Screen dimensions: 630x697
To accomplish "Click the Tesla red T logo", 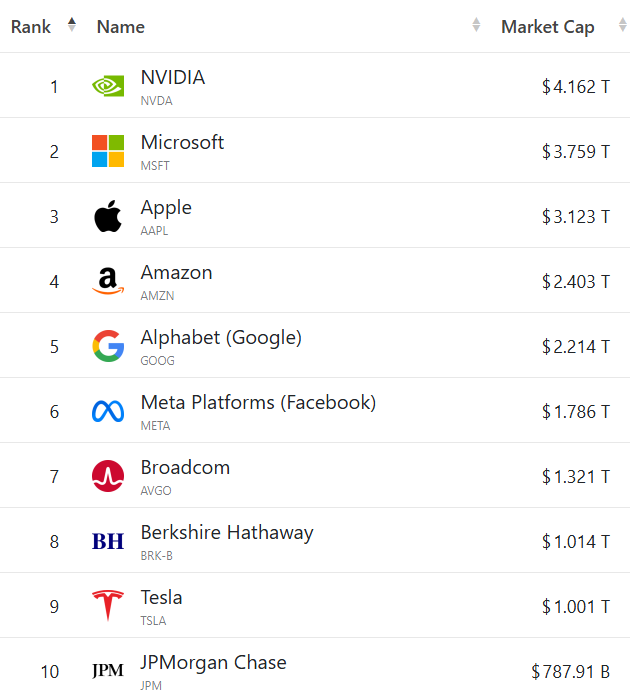I will (x=108, y=605).
